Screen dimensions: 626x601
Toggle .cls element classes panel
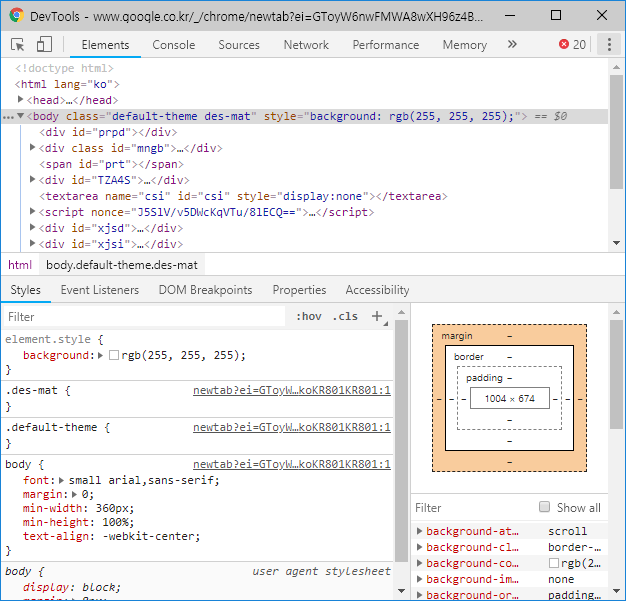point(345,316)
